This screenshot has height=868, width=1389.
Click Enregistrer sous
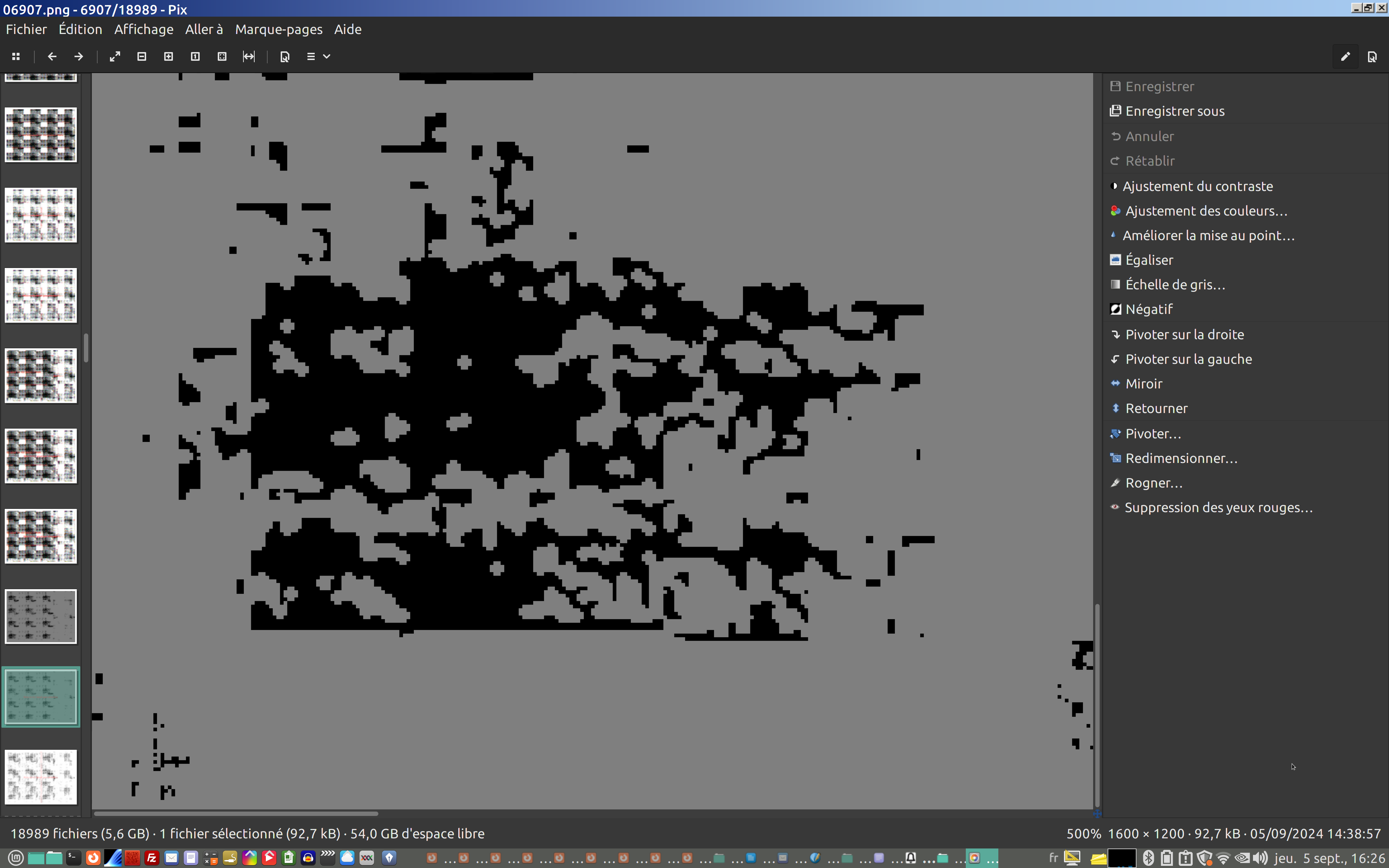tap(1175, 111)
